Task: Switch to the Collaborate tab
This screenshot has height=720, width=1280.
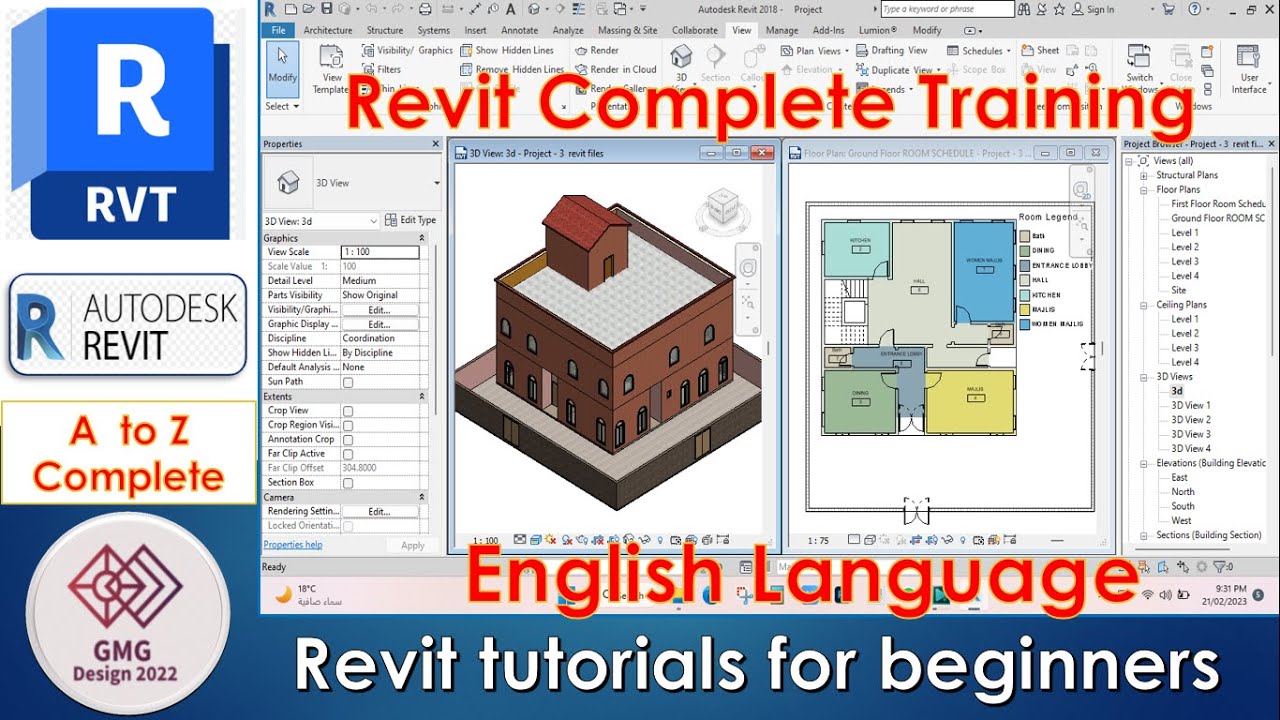Action: (x=695, y=30)
